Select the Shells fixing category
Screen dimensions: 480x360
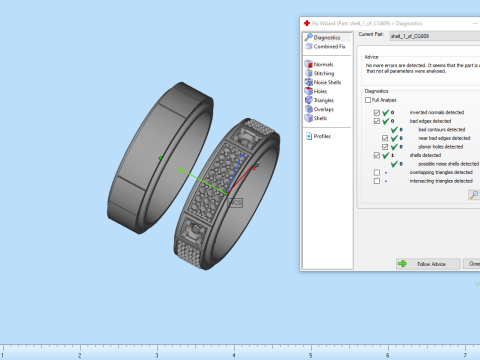pyautogui.click(x=320, y=118)
